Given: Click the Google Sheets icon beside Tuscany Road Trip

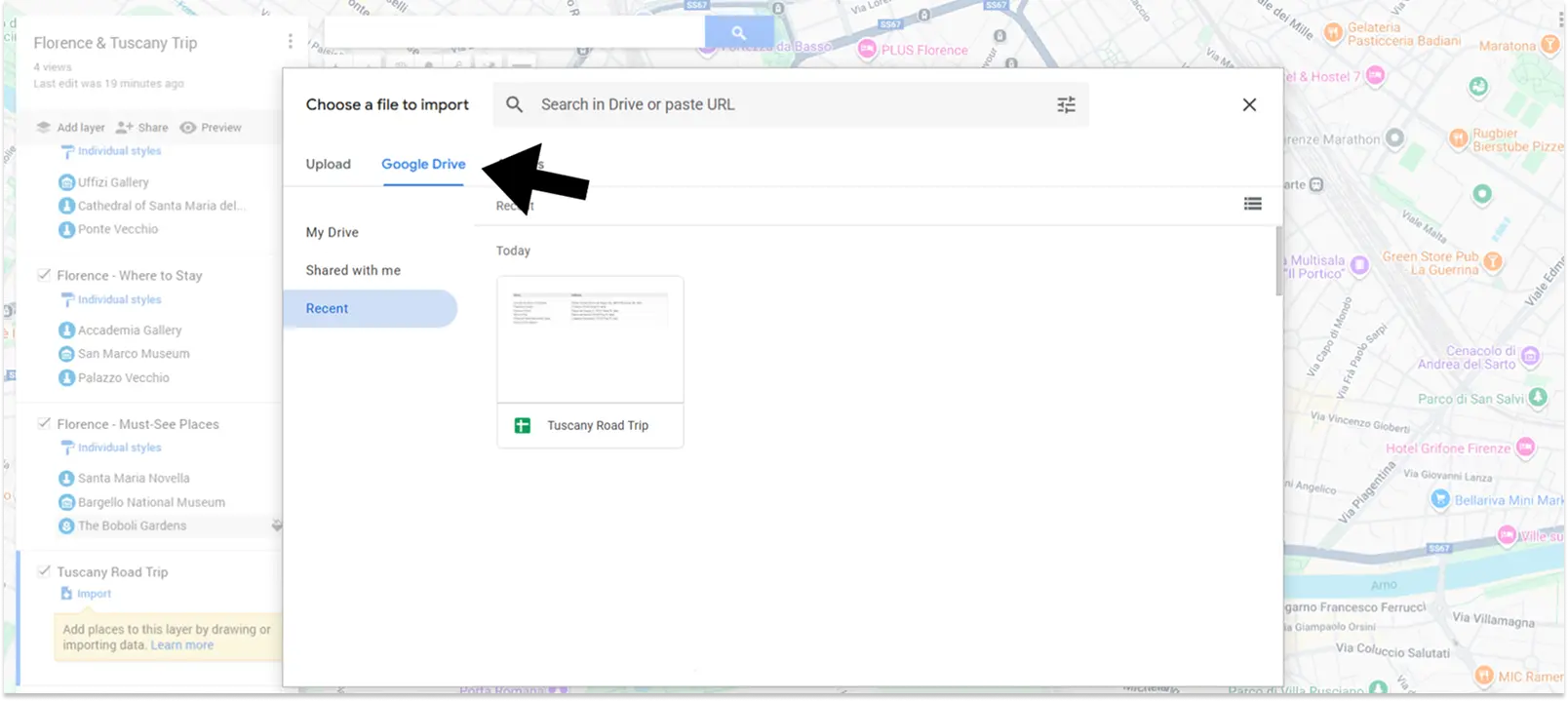Looking at the screenshot, I should 523,425.
